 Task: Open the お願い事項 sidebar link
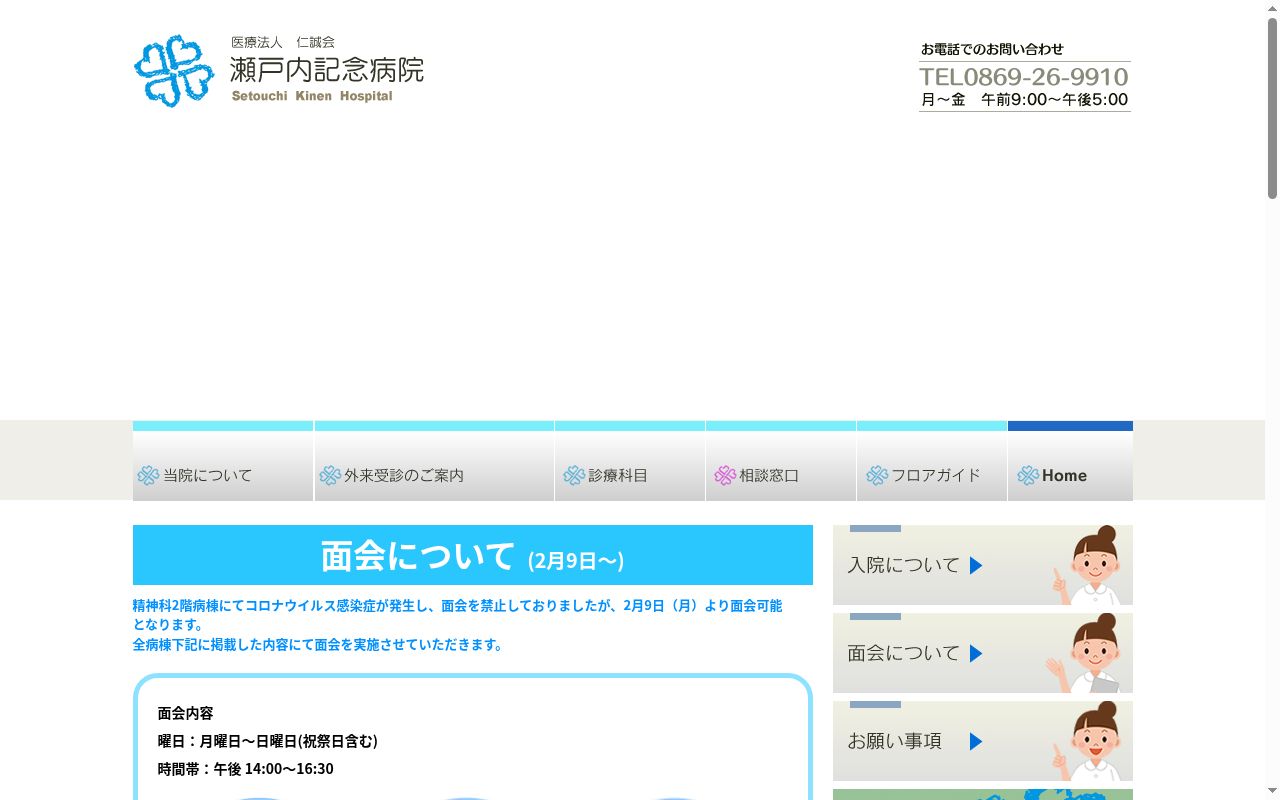[983, 741]
